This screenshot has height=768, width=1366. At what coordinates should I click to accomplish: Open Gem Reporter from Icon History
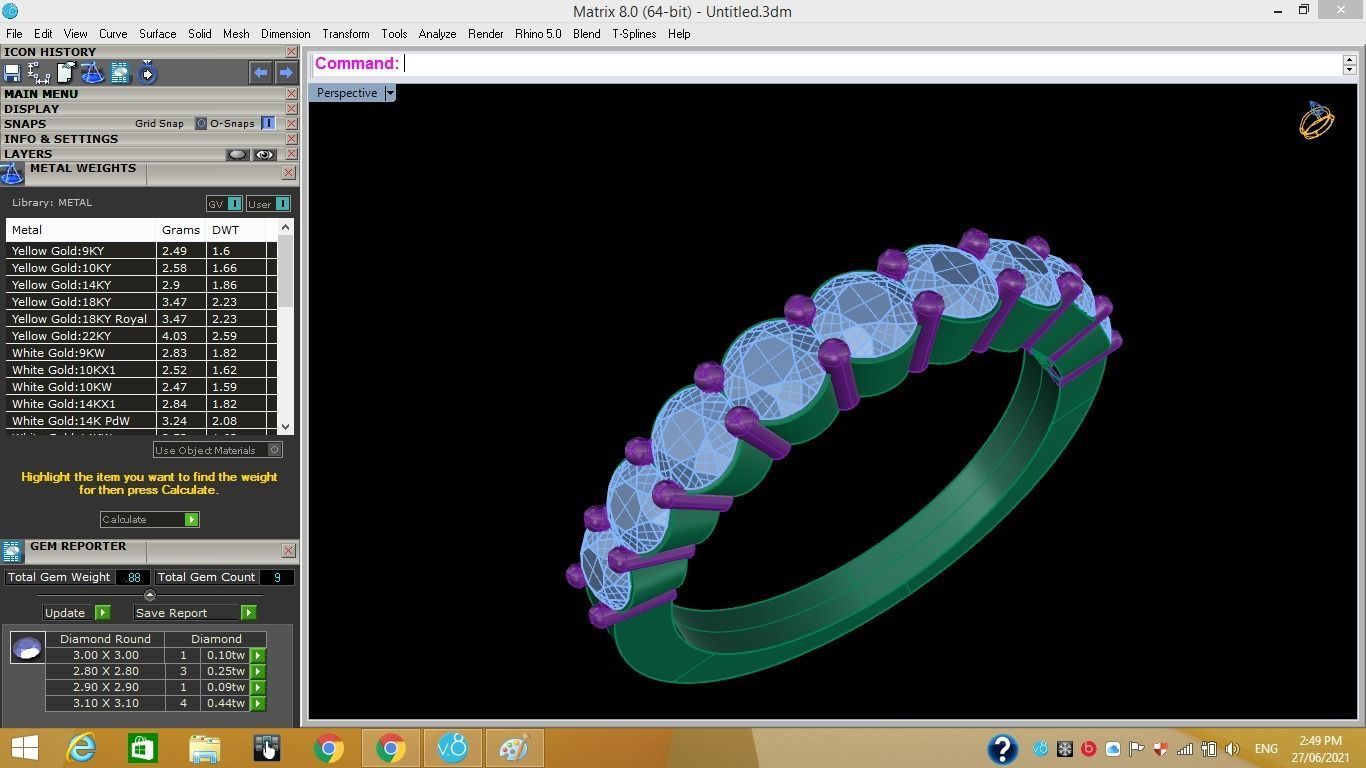(120, 73)
